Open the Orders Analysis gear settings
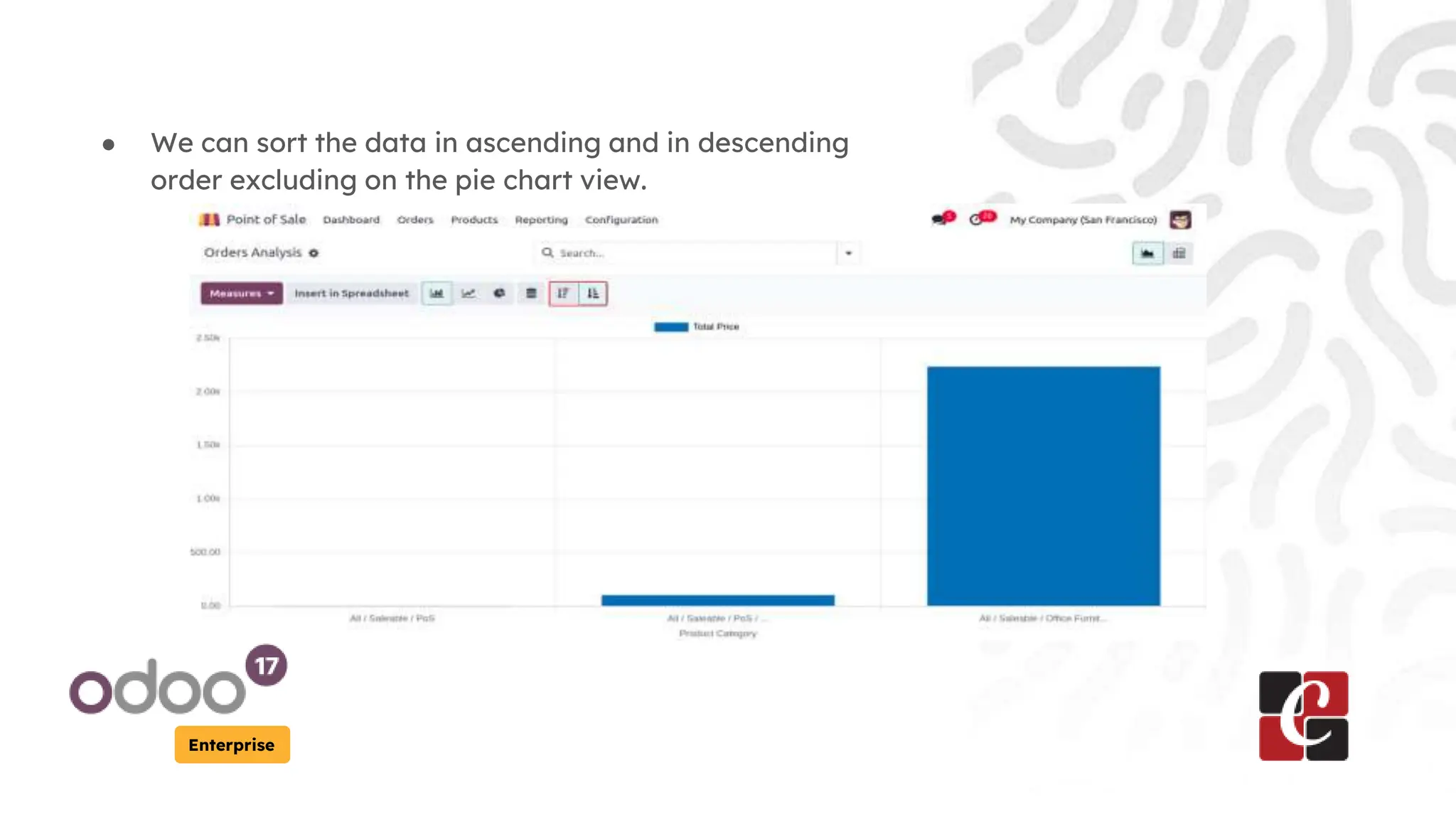This screenshot has width=1456, height=819. tap(314, 253)
